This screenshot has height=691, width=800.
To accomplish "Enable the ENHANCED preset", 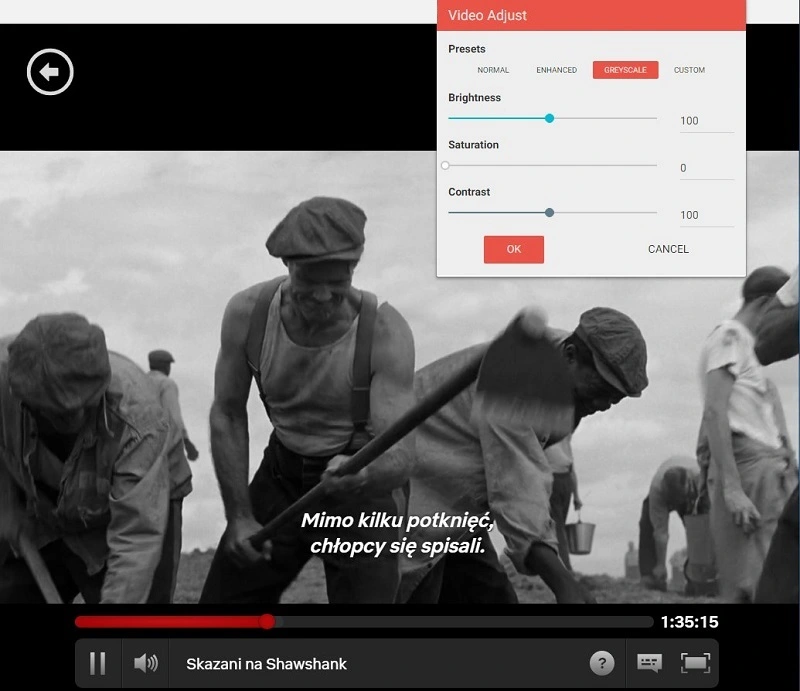I will point(556,70).
